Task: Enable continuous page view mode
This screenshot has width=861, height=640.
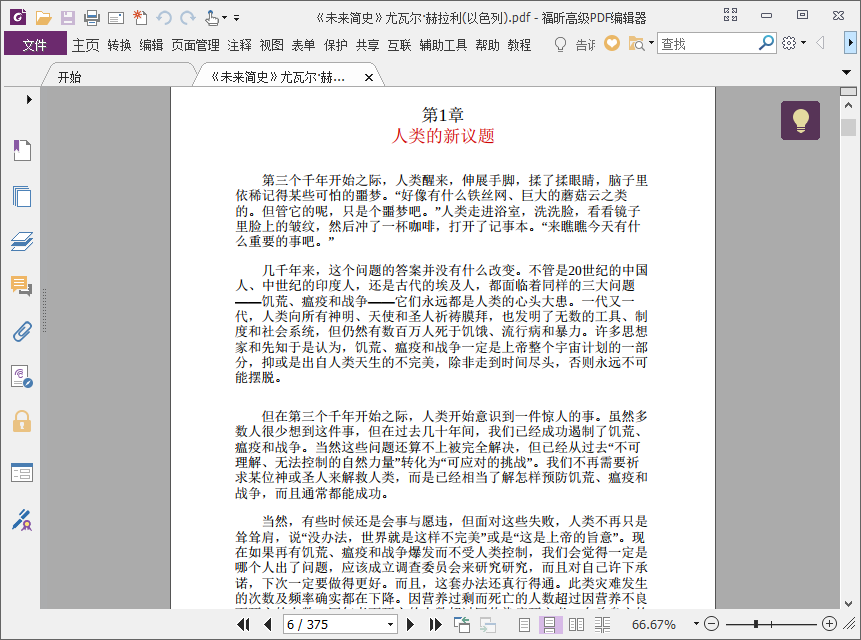Action: pos(550,624)
